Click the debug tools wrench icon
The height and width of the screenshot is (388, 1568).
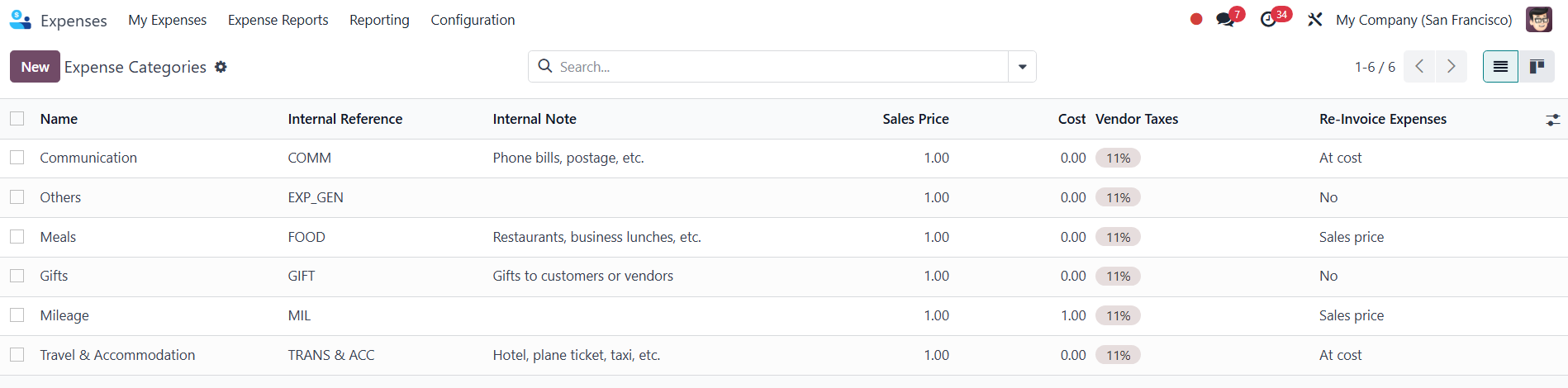(1314, 20)
